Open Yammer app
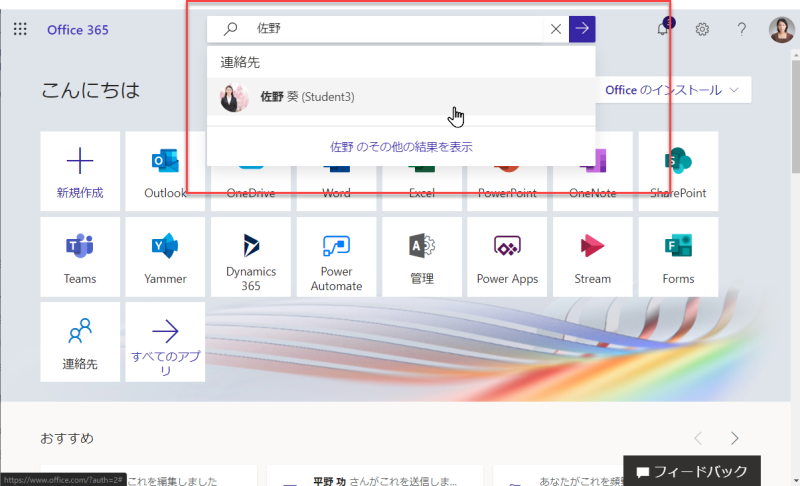This screenshot has width=800, height=486. (x=165, y=257)
